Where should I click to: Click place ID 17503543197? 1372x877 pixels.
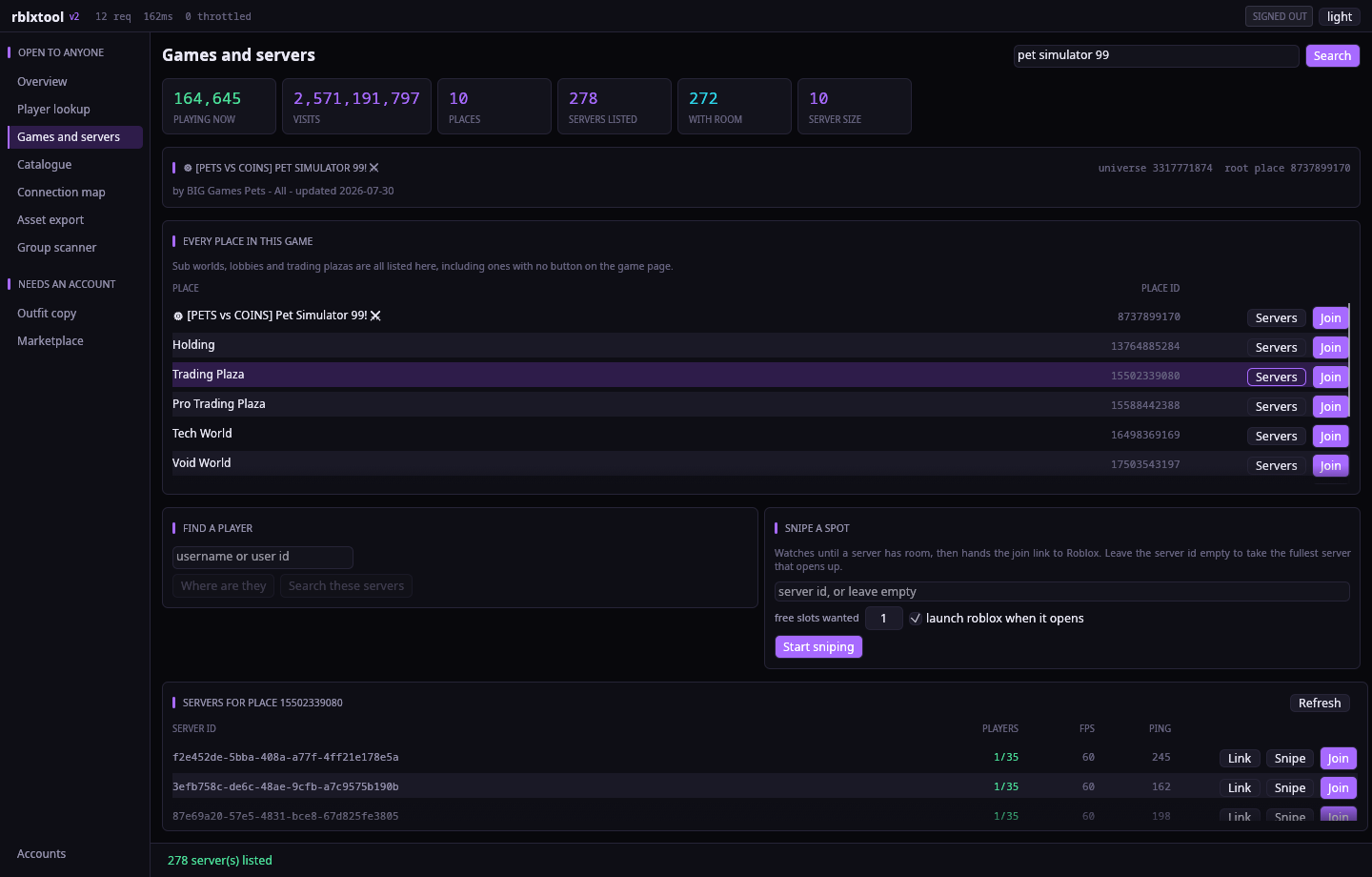click(1145, 464)
